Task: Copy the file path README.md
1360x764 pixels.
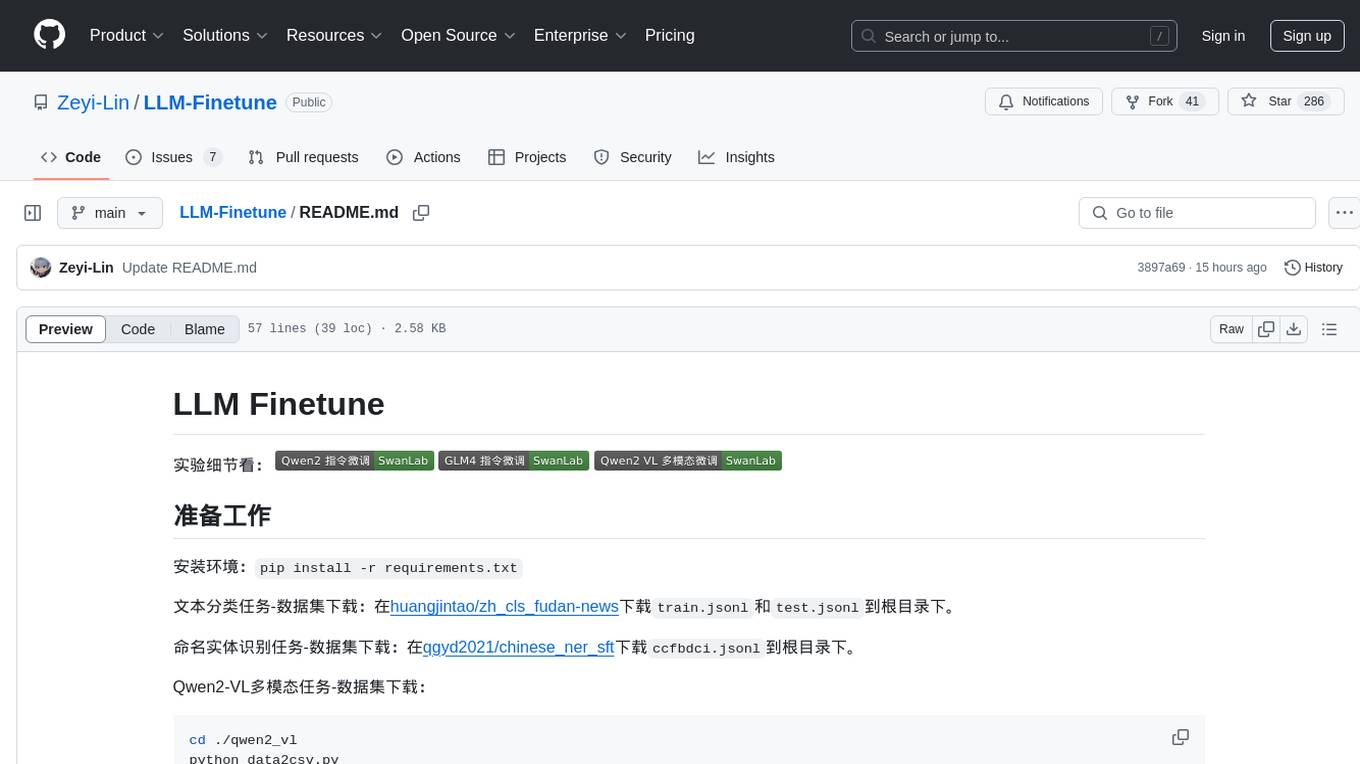Action: (421, 213)
